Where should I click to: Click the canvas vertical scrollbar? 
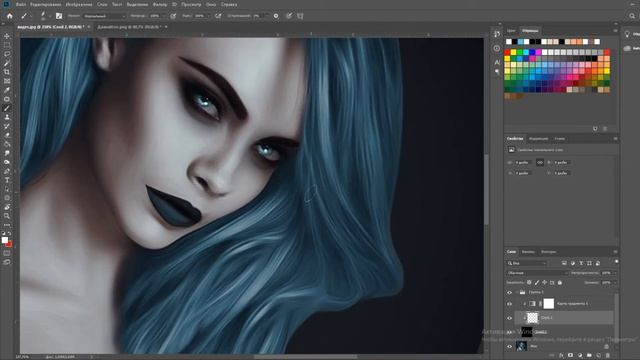pos(486,189)
